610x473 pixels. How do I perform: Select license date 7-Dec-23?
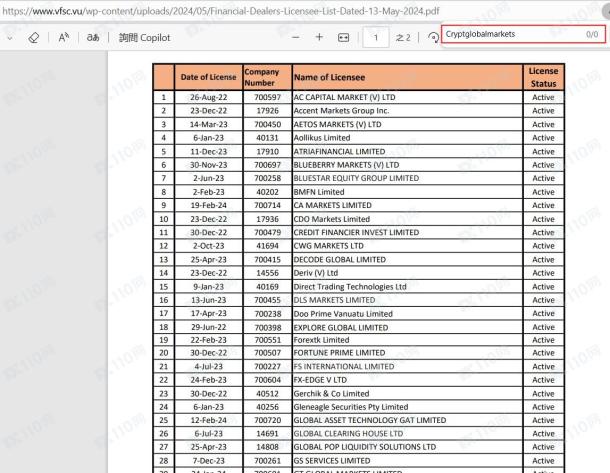pos(209,461)
